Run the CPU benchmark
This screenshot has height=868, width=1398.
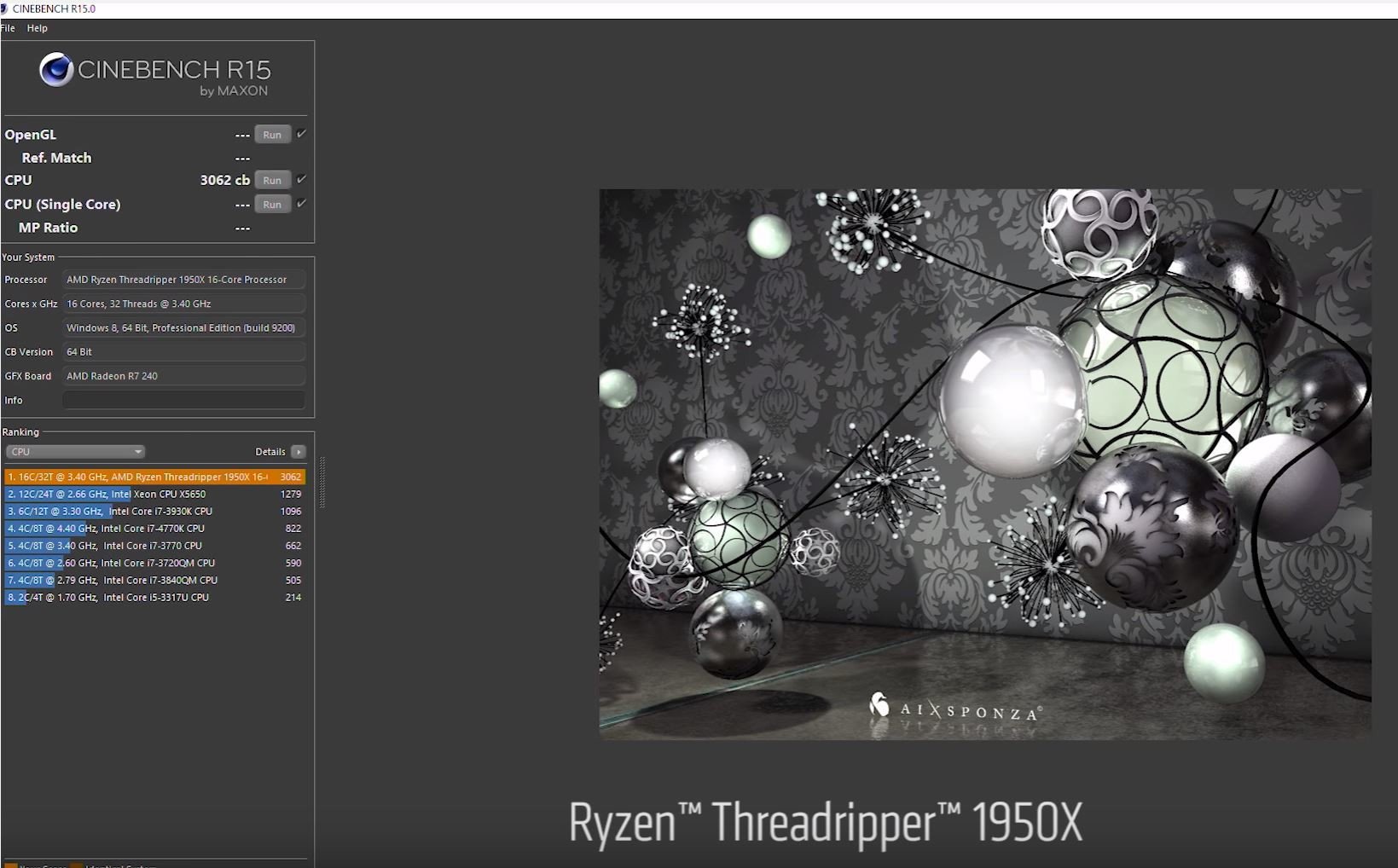[x=272, y=180]
